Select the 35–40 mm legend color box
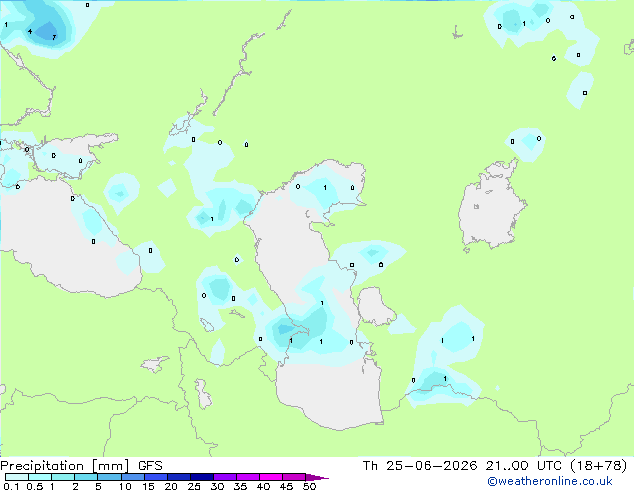Image resolution: width=634 pixels, height=490 pixels. click(248, 477)
